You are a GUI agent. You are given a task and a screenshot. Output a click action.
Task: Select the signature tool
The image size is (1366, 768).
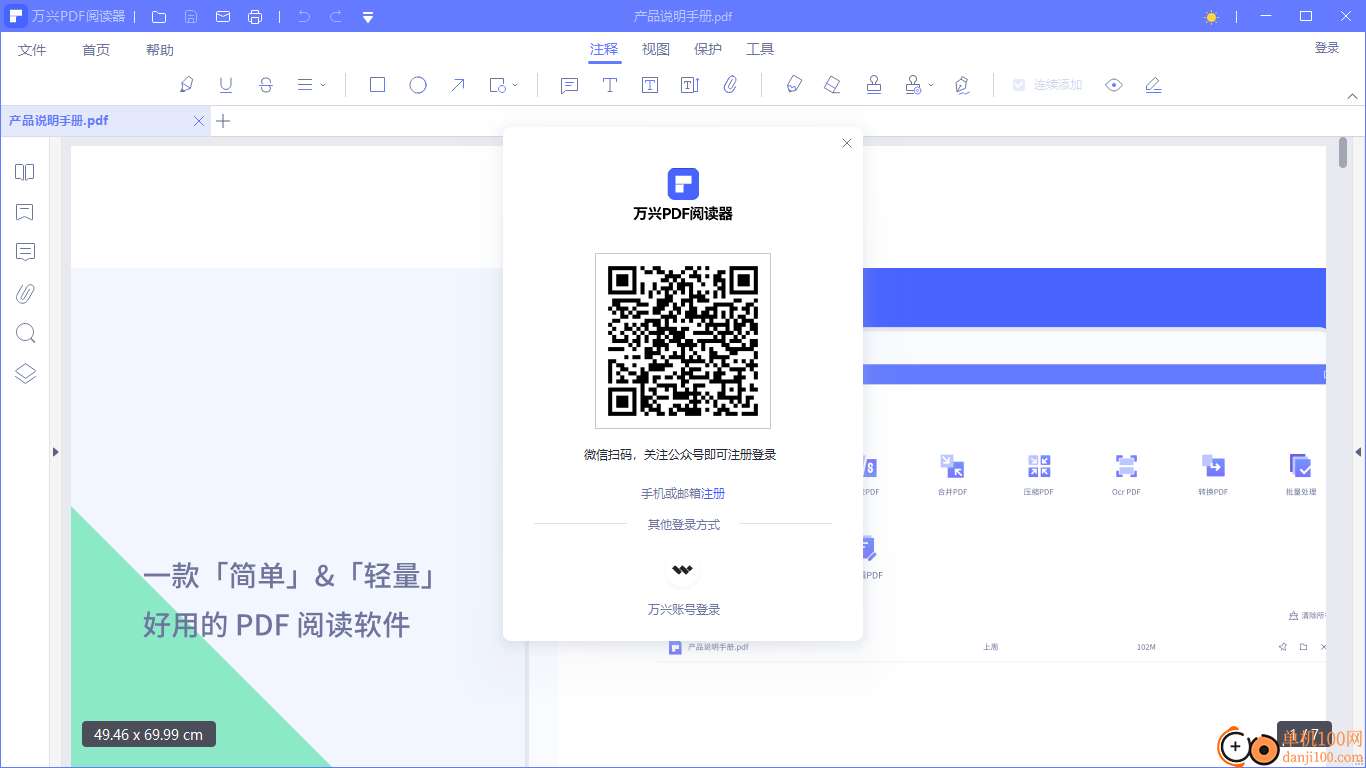tap(962, 85)
